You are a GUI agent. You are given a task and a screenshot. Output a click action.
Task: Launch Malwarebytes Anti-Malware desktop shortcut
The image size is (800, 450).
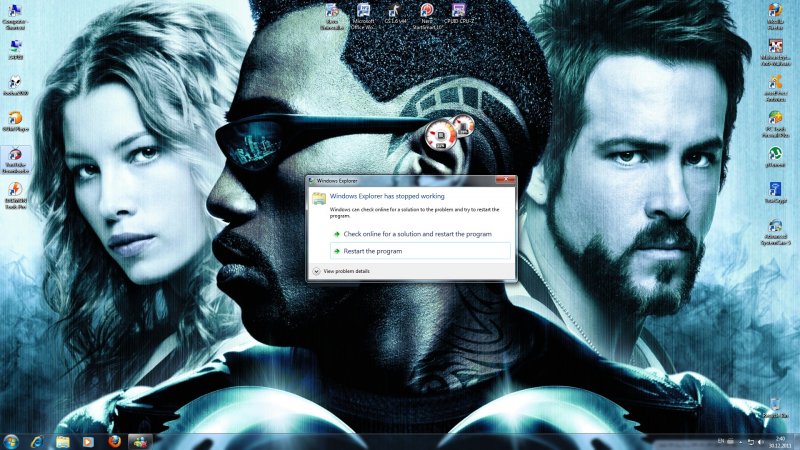coord(775,53)
